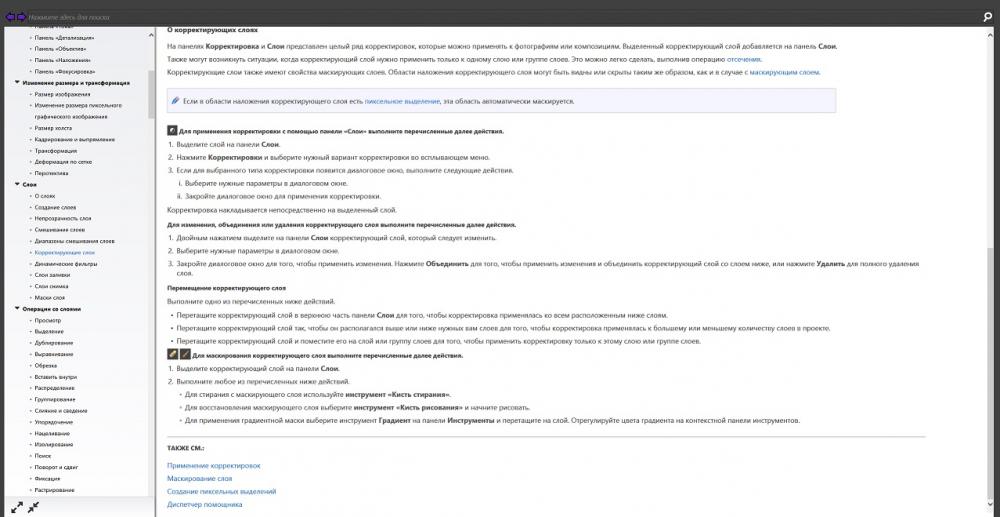This screenshot has width=1000, height=517.
Task: Open the «О слоях» topic
Action: [x=45, y=196]
